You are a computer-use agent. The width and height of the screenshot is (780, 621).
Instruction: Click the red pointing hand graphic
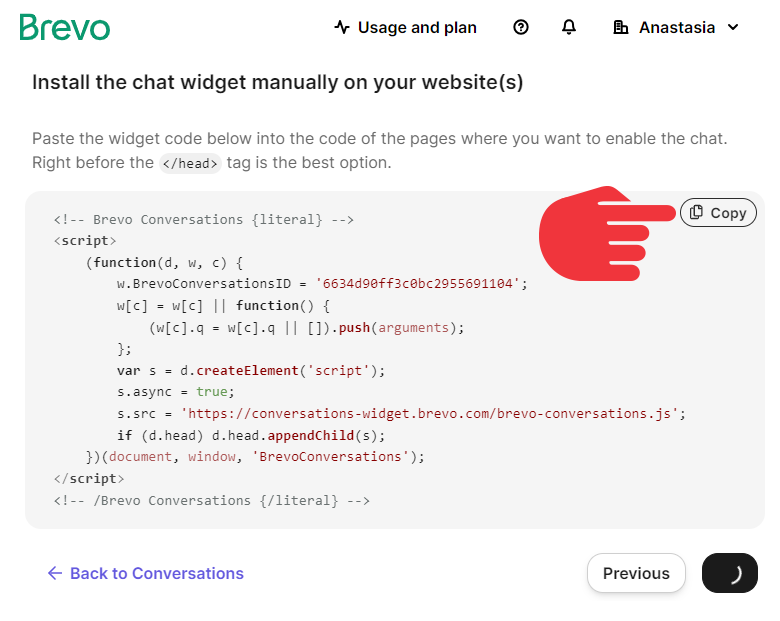coord(606,234)
